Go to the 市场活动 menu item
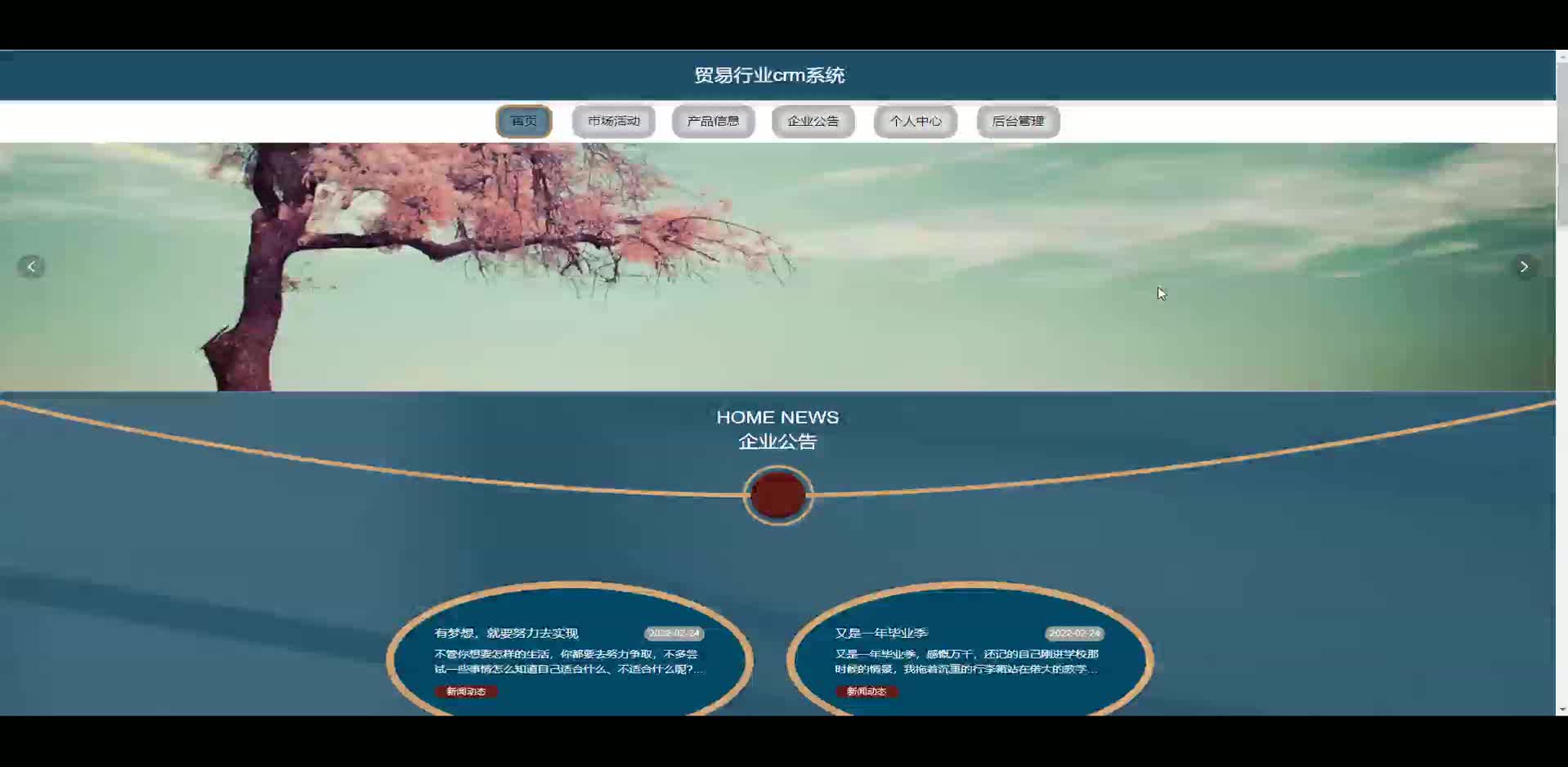The height and width of the screenshot is (767, 1568). [x=614, y=121]
